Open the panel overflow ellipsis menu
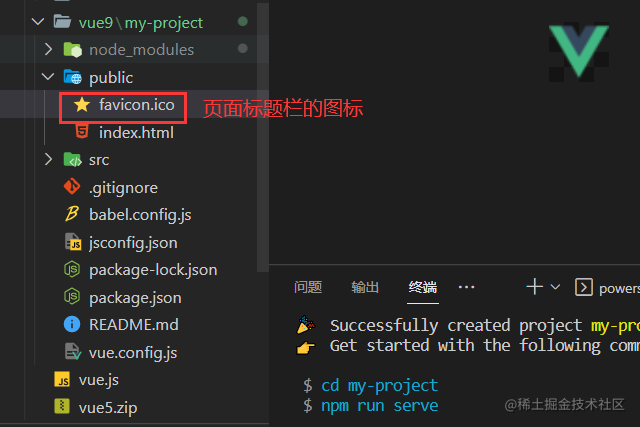640x427 pixels. [x=466, y=287]
